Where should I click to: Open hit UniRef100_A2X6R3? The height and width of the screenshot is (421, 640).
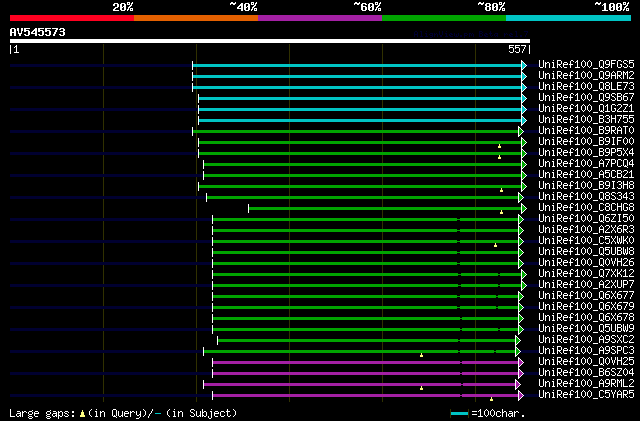click(586, 230)
